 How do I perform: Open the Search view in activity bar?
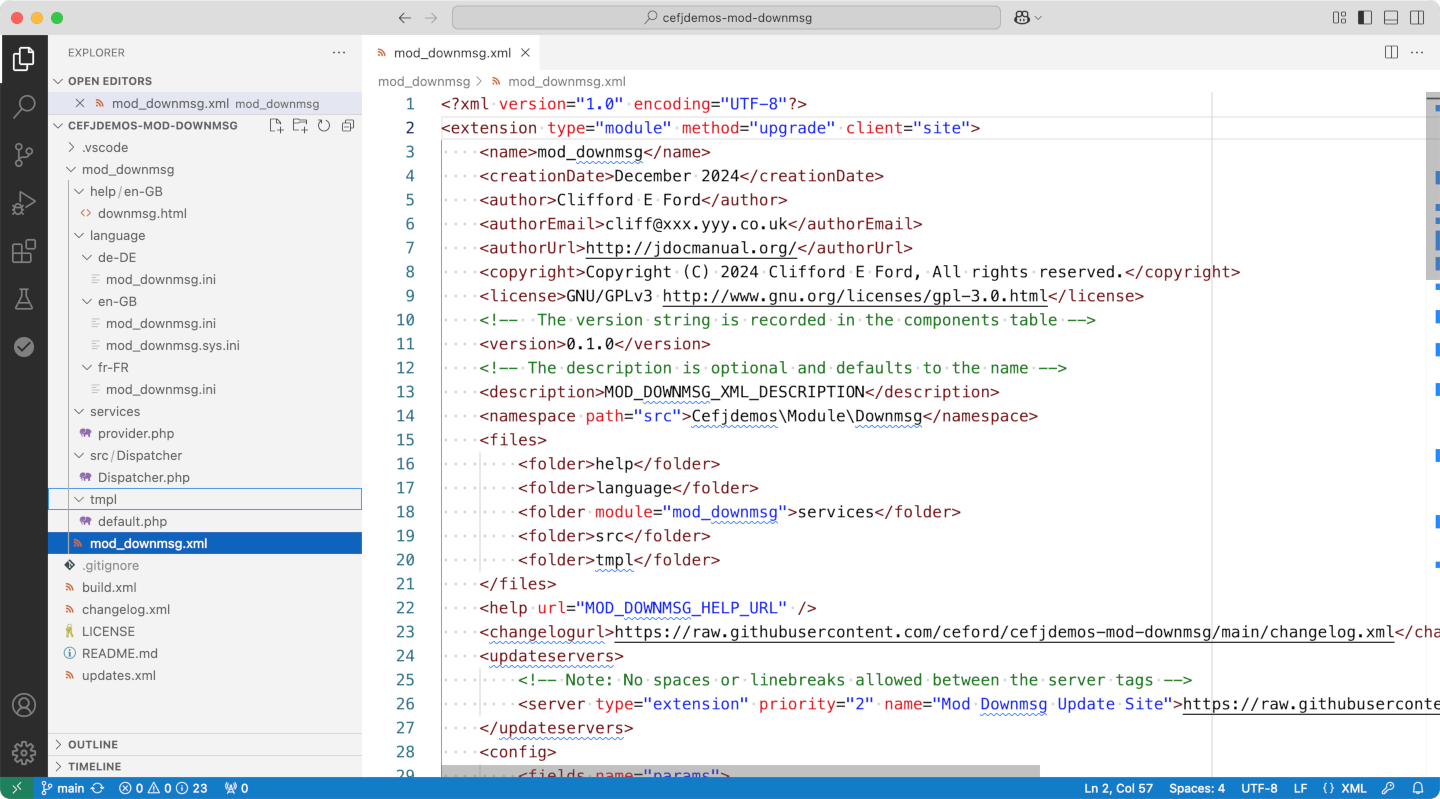tap(24, 107)
